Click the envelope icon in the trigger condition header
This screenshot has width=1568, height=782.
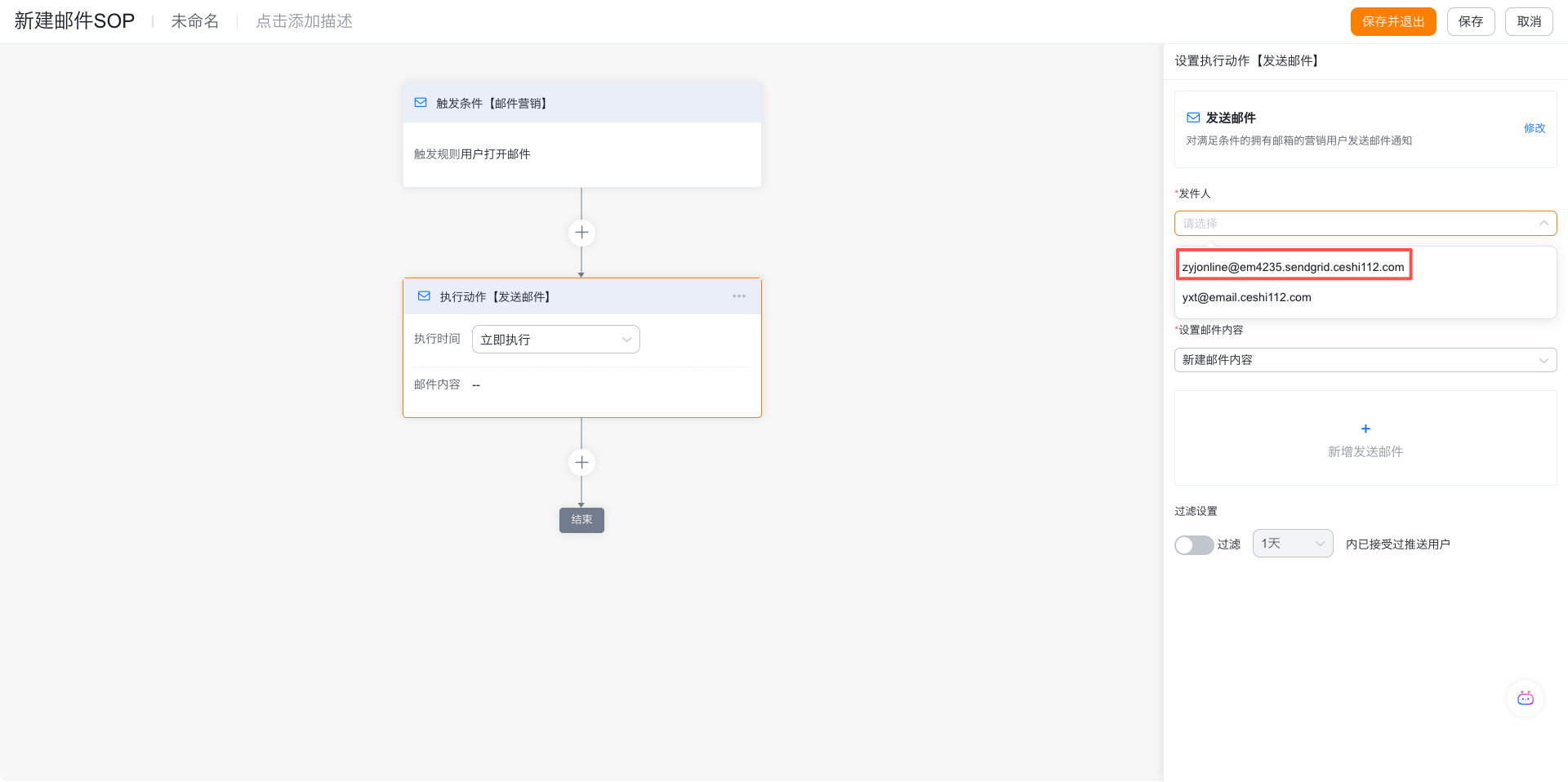(421, 103)
